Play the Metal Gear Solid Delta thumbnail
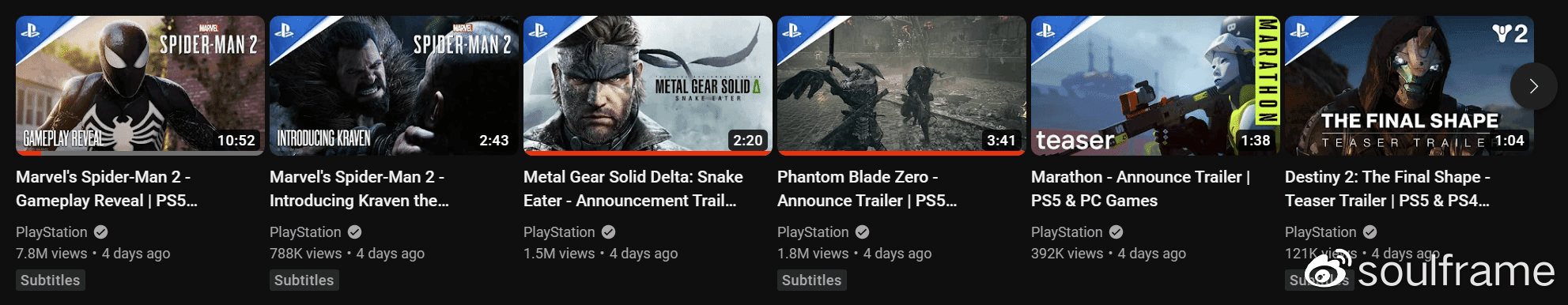Image resolution: width=1568 pixels, height=305 pixels. pos(648,85)
